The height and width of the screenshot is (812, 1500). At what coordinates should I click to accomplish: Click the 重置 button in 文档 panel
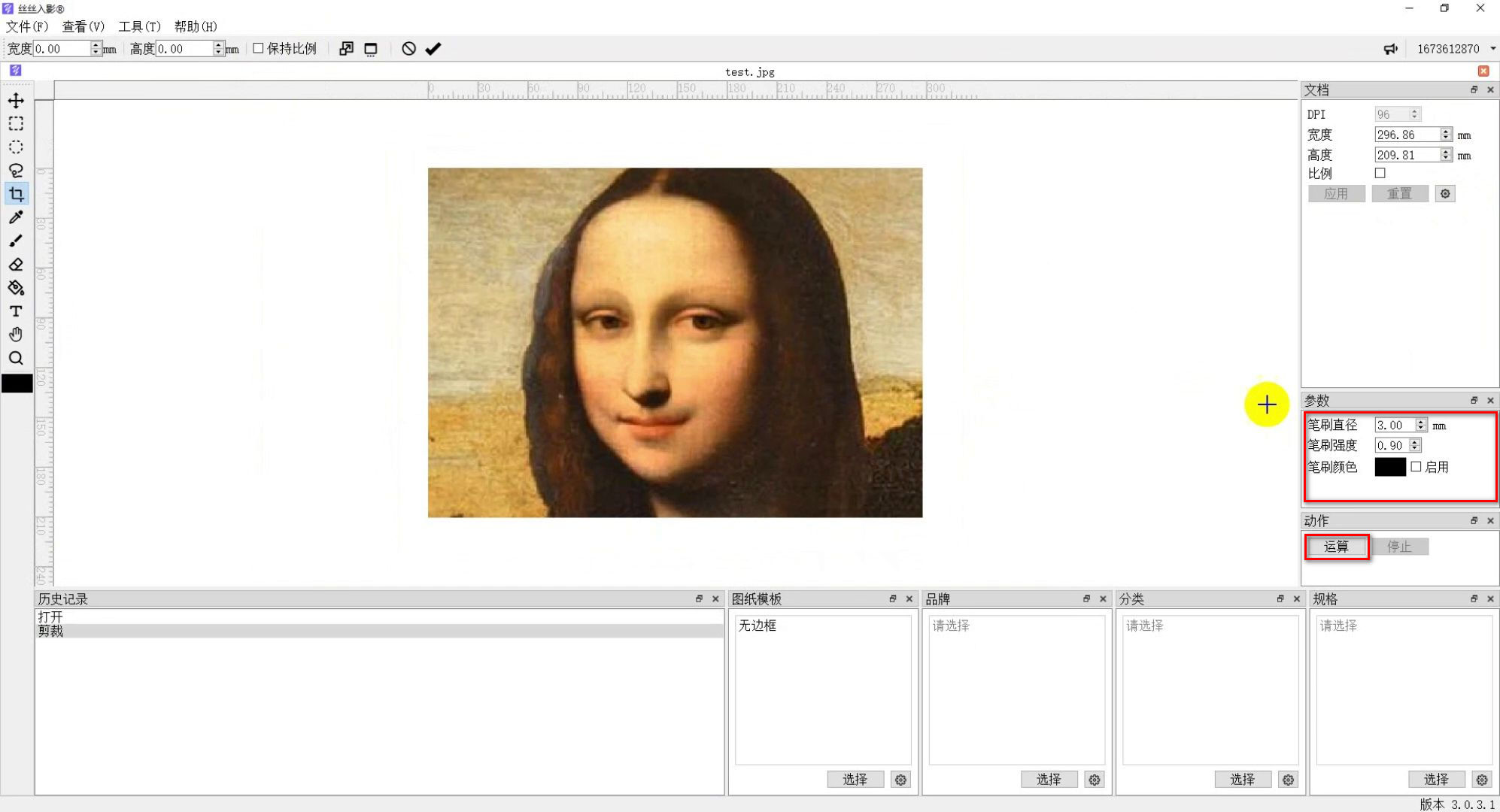pyautogui.click(x=1399, y=193)
